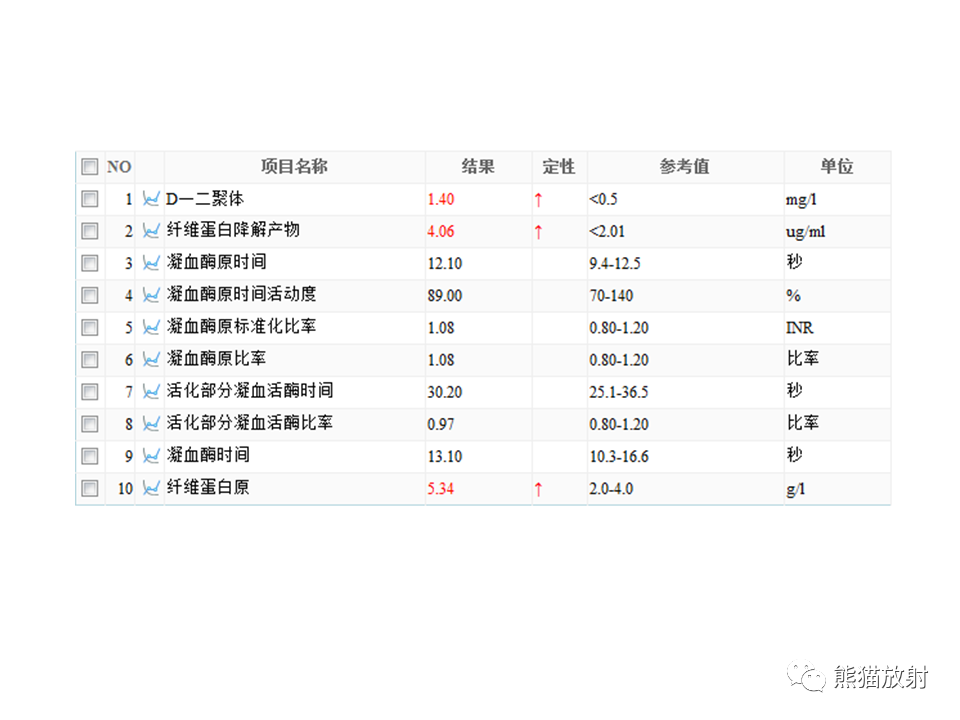The image size is (960, 720).
Task: Click the up arrow flag for 纤维蛋白原
Action: point(538,489)
